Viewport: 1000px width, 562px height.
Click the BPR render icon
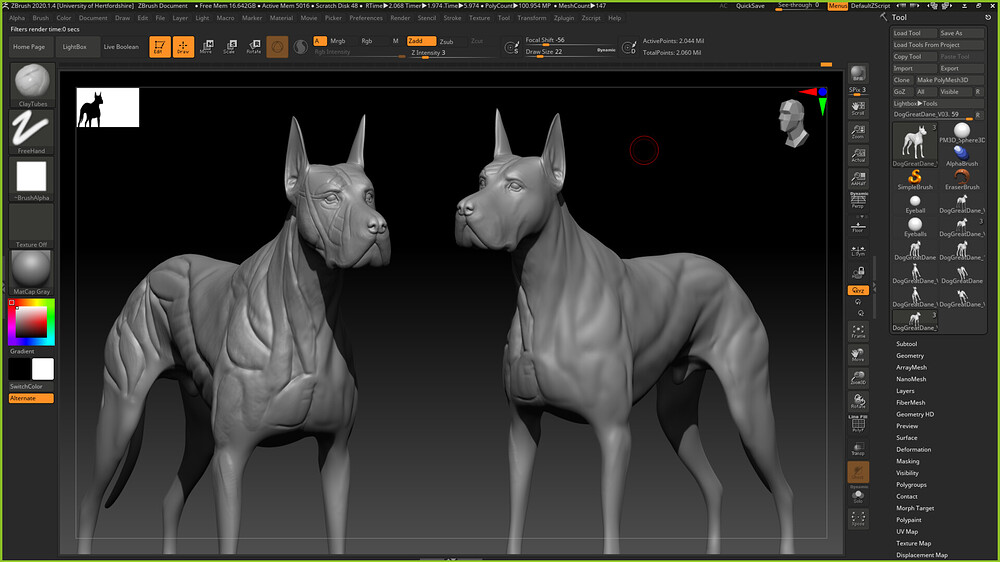click(858, 74)
